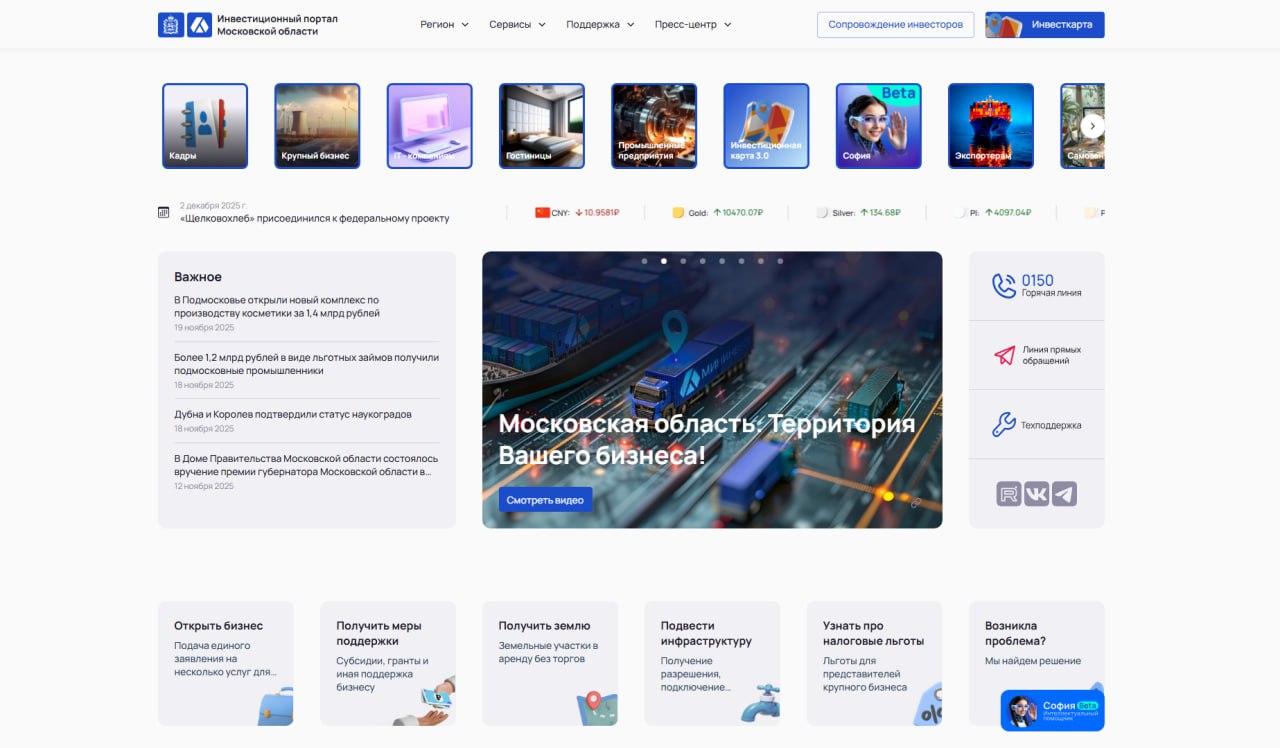Open the Гостиницы story thumbnail
Viewport: 1280px width, 748px height.
(541, 126)
